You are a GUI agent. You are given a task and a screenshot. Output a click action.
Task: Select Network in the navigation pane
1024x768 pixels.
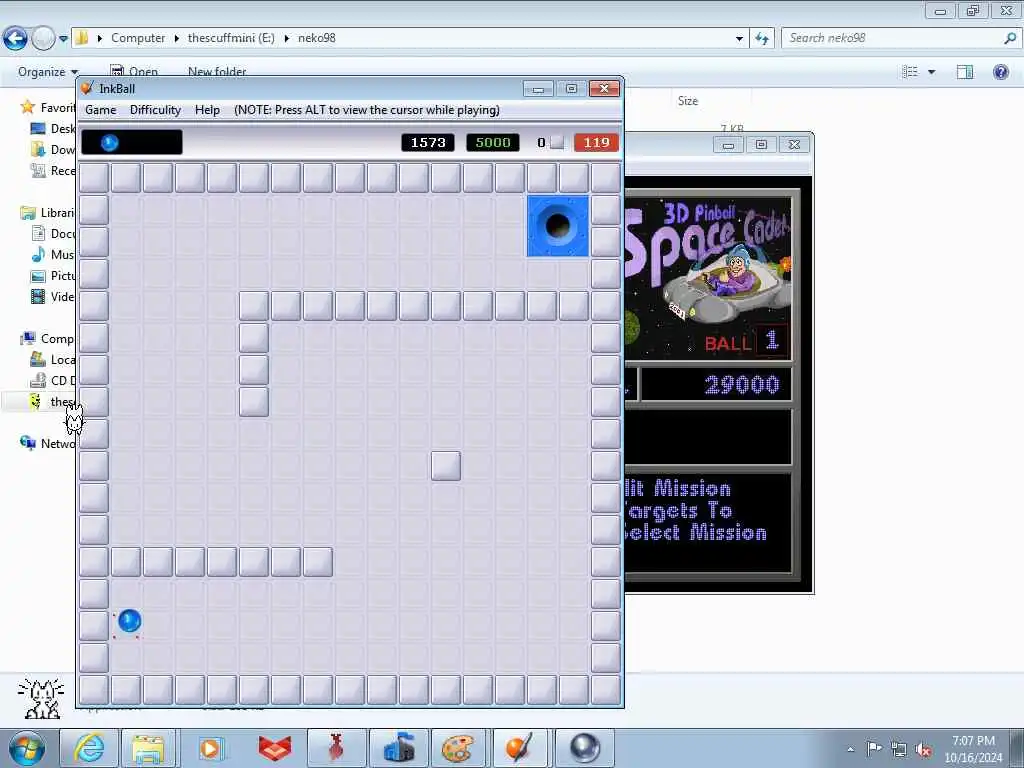coord(47,443)
